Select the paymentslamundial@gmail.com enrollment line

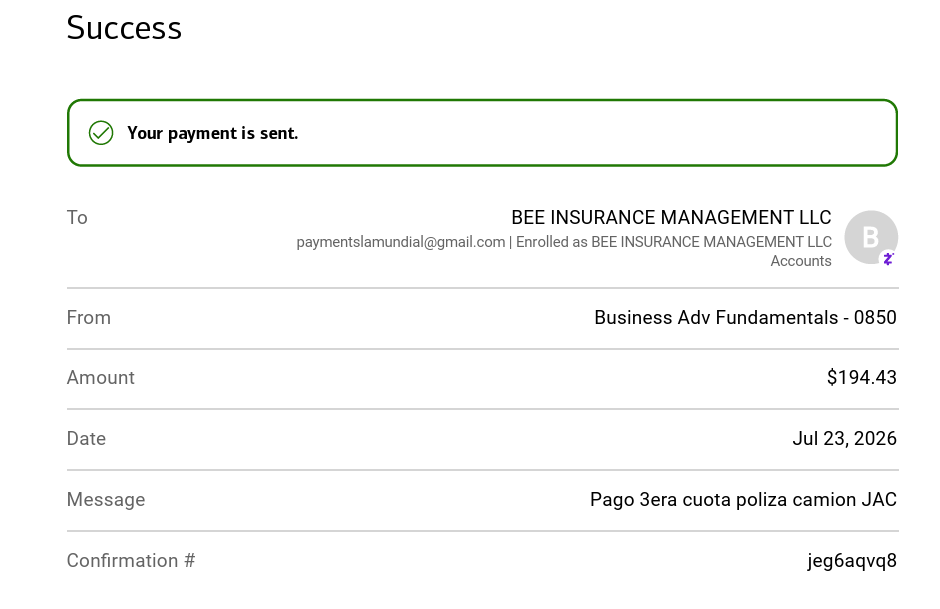point(564,242)
